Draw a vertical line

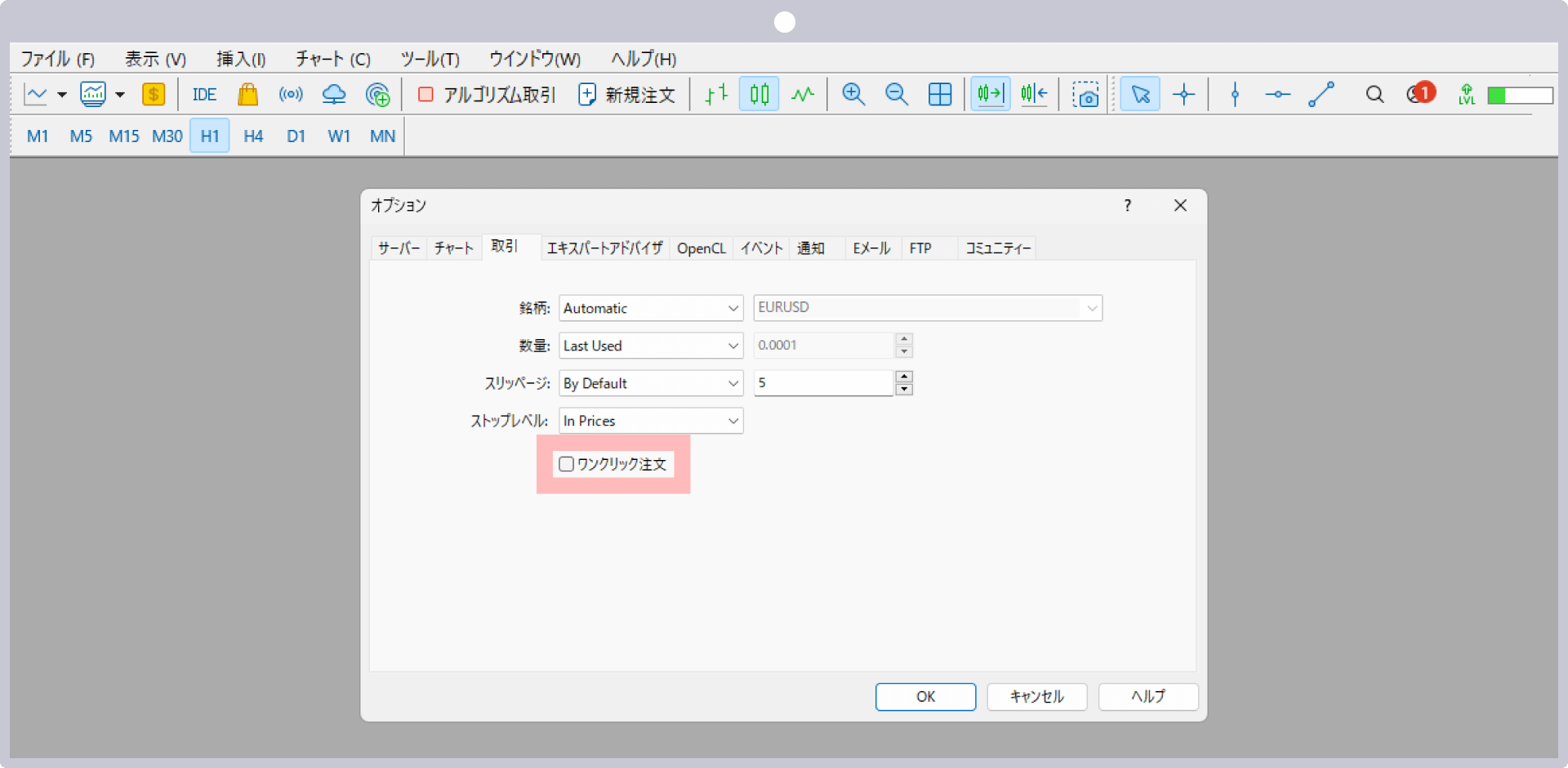(1235, 95)
